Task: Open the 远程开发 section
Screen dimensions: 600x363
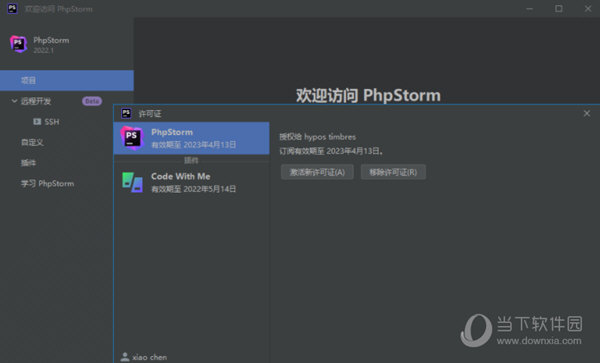Action: pos(36,101)
